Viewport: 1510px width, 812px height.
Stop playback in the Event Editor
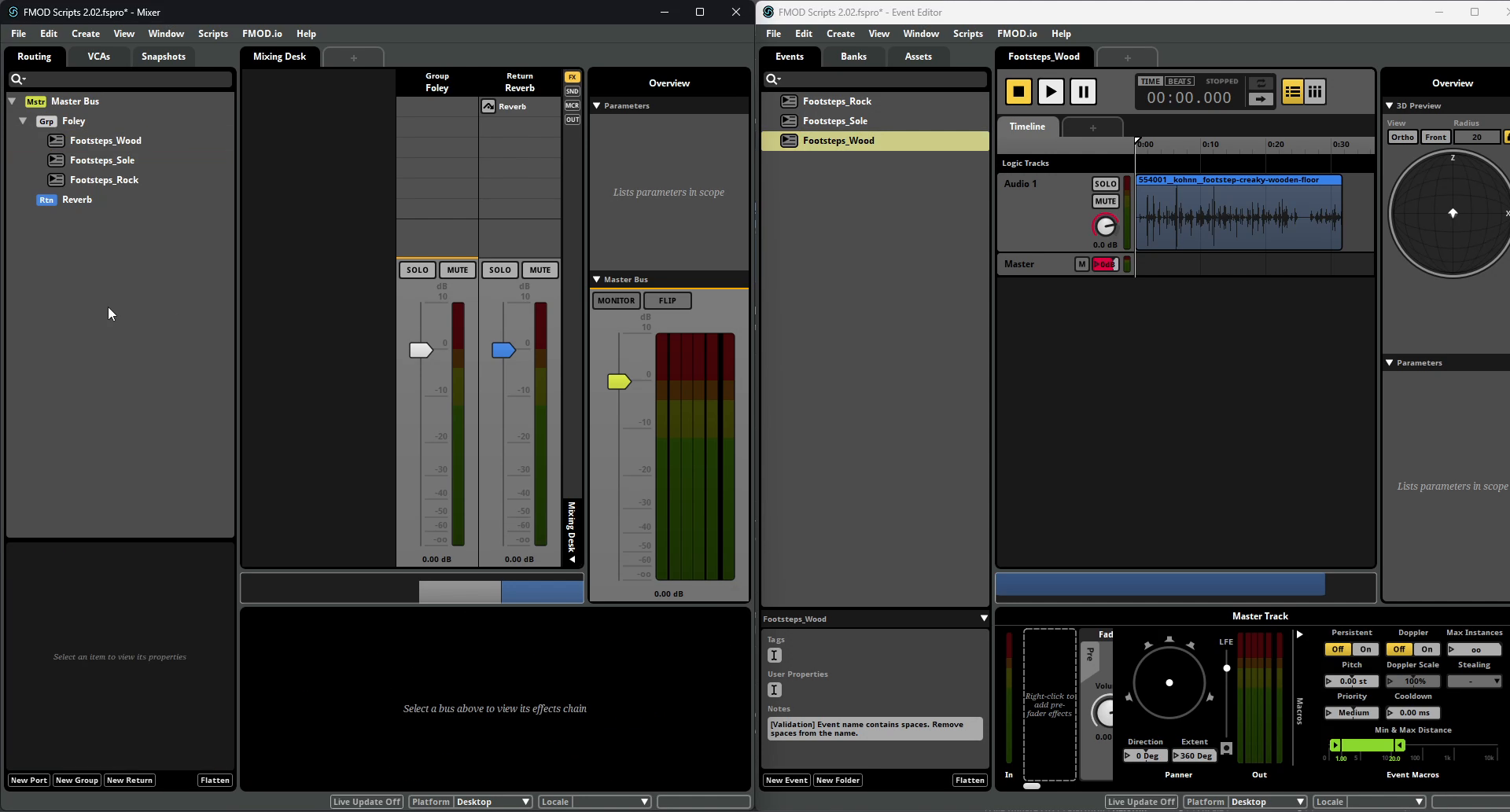click(x=1018, y=92)
